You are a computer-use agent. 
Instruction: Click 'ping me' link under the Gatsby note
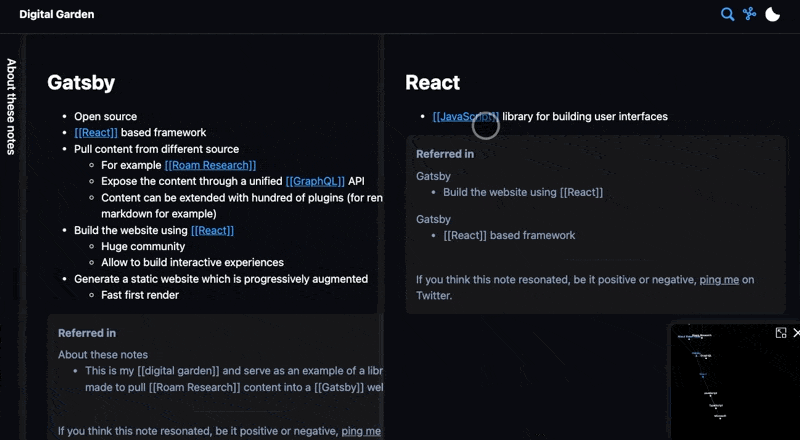(x=361, y=431)
